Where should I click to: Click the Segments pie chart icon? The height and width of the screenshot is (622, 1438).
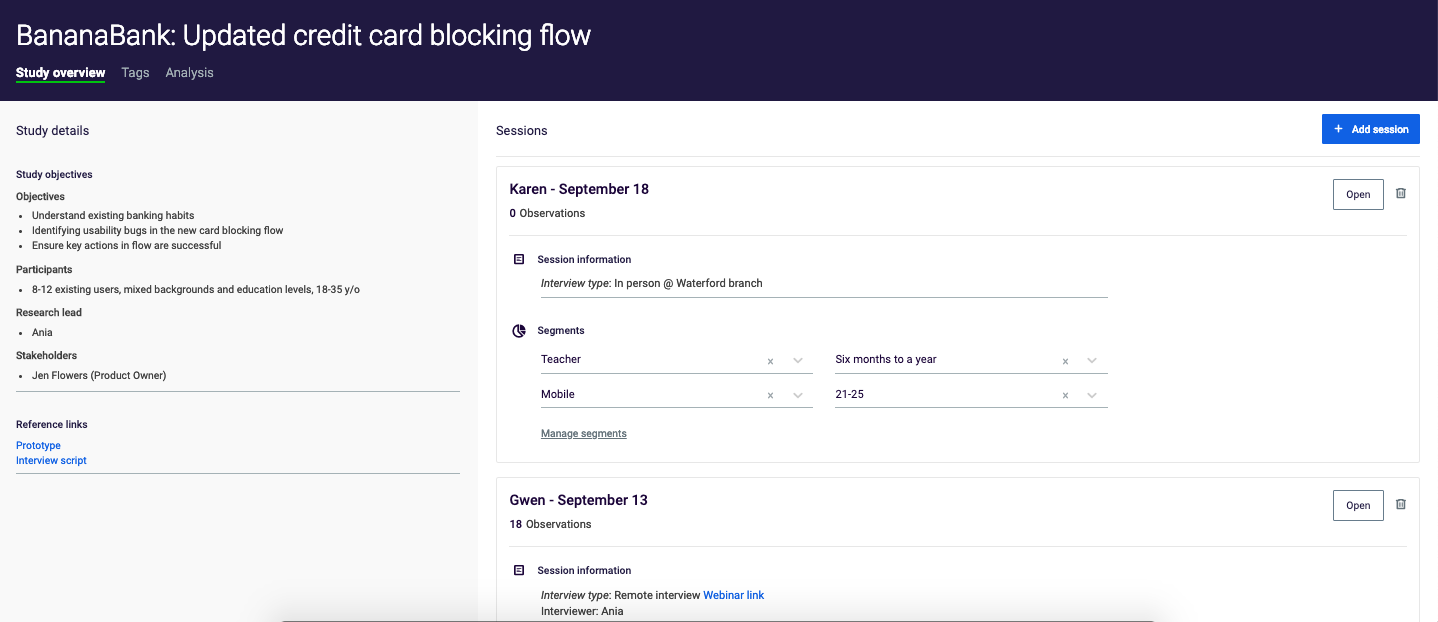519,331
